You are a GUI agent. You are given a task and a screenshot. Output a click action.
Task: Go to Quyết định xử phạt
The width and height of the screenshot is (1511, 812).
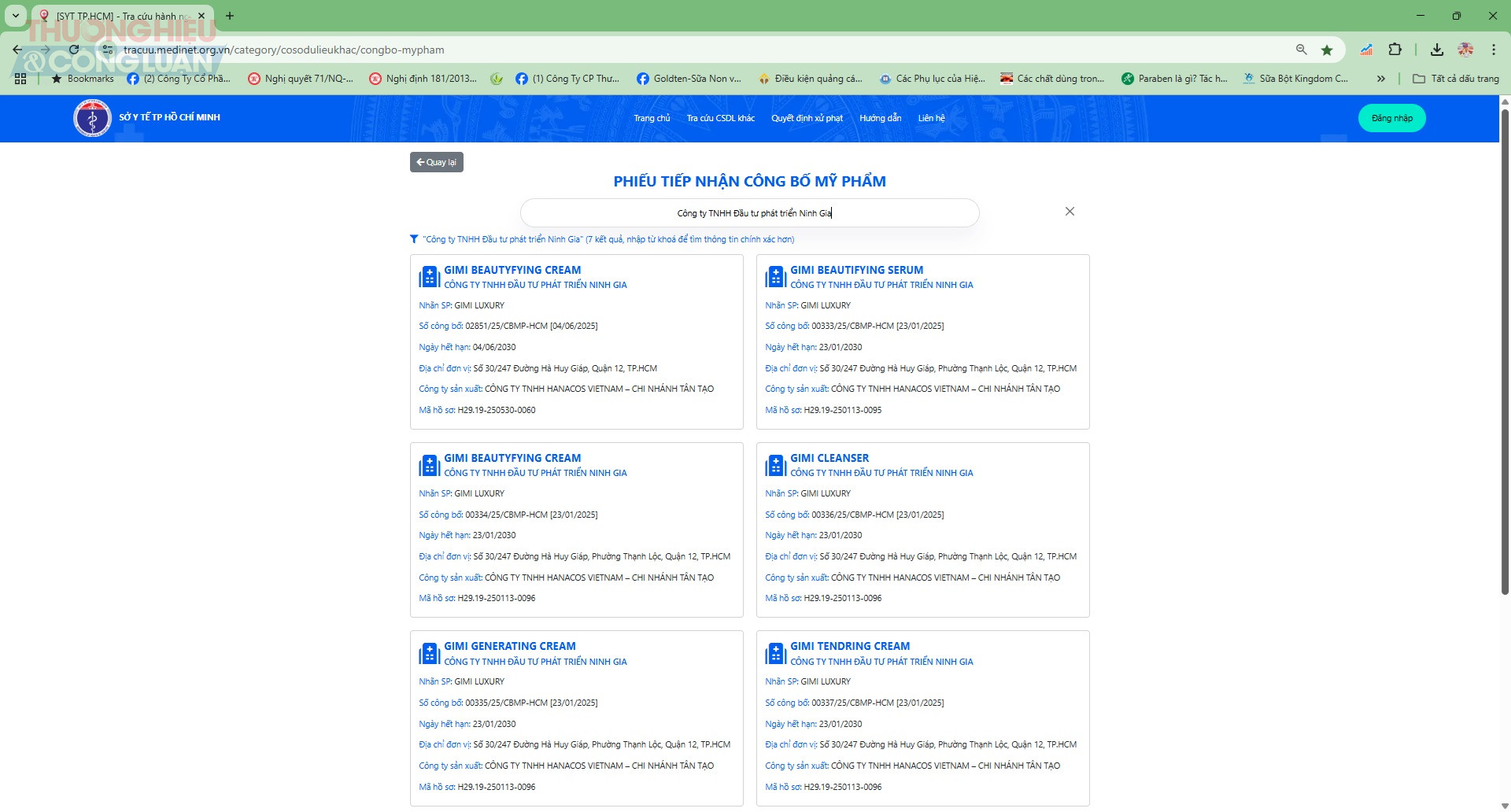(807, 118)
